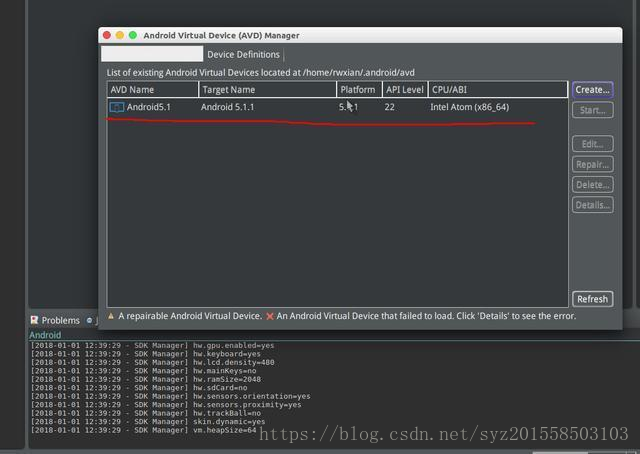Click the Create... button

pyautogui.click(x=593, y=90)
